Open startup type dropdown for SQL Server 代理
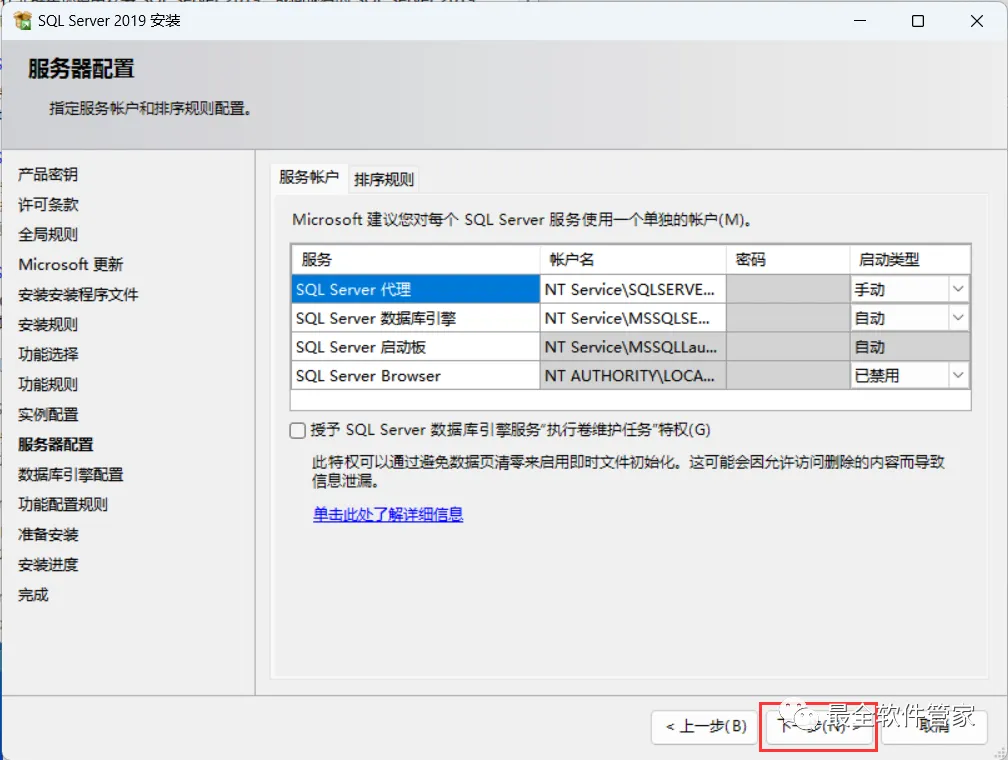Screen dimensions: 1008x760 coord(958,289)
